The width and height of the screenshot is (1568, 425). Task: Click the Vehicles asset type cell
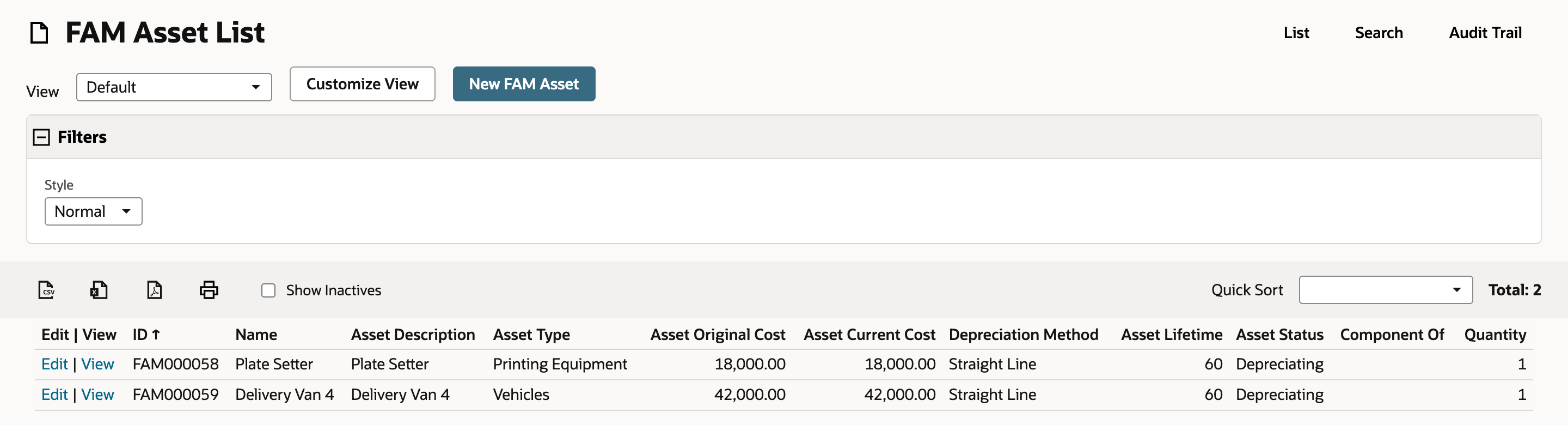click(x=521, y=394)
